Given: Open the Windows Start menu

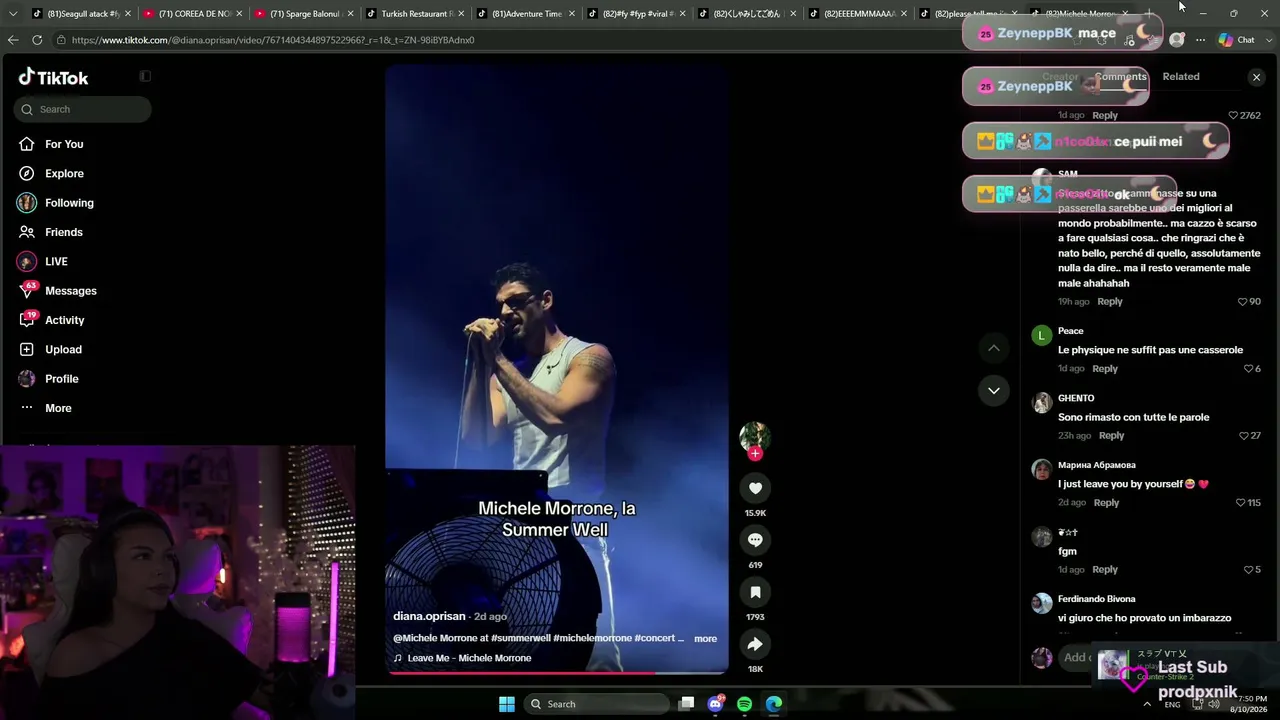Looking at the screenshot, I should tap(507, 704).
